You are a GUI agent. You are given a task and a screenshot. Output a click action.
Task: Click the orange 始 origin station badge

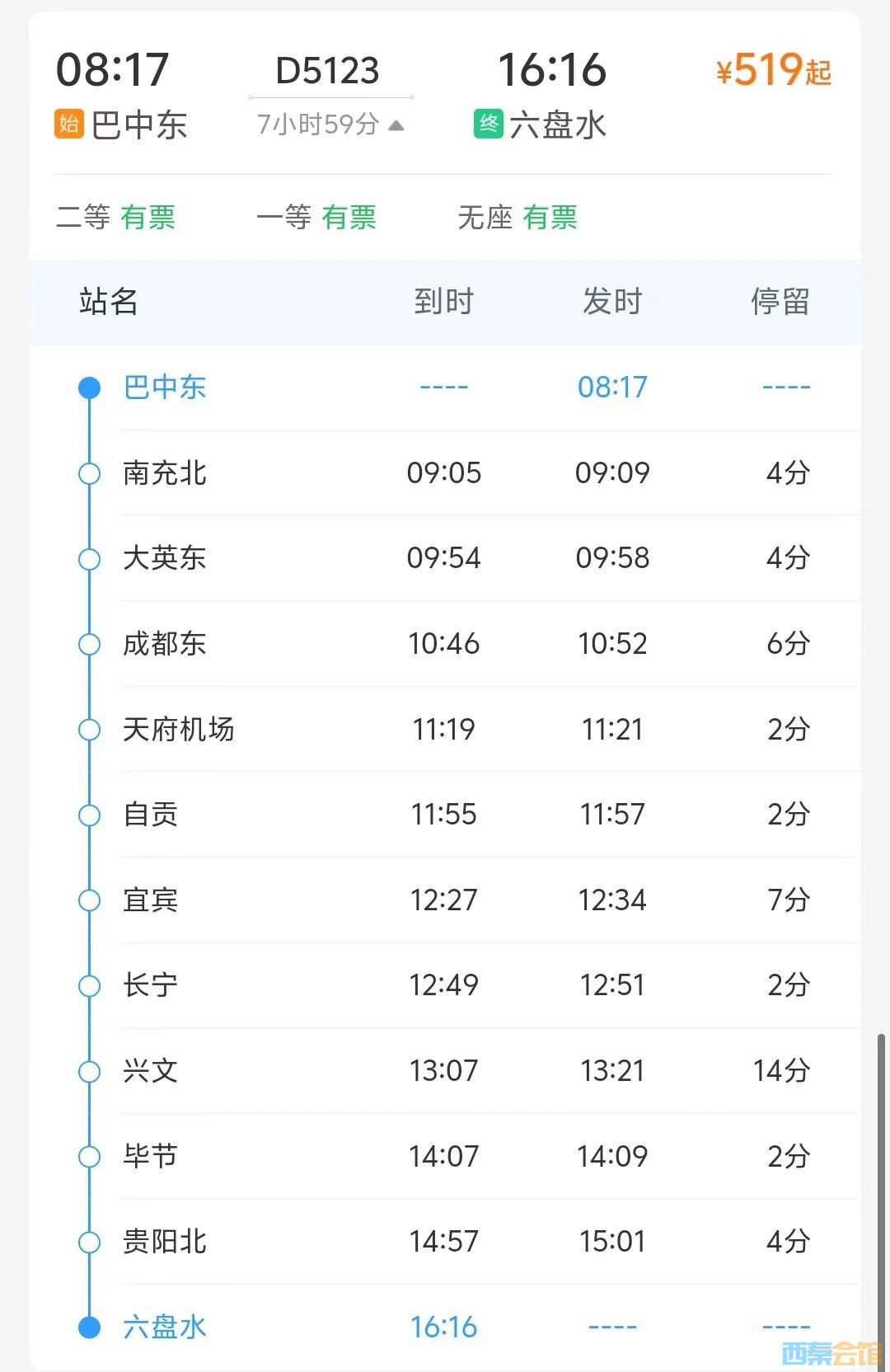tap(69, 125)
